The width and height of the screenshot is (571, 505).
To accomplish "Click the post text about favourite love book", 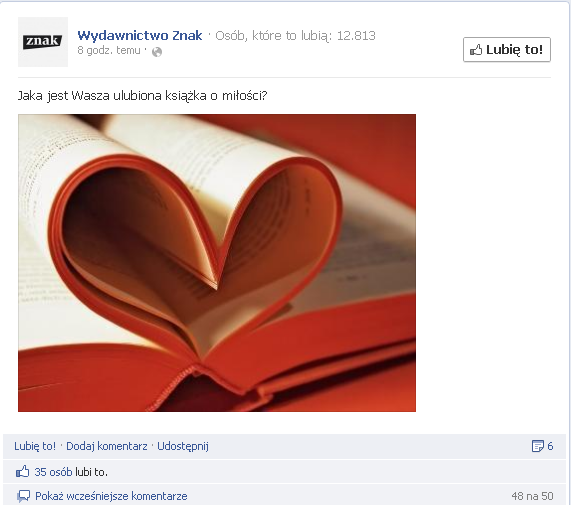I will 142,96.
